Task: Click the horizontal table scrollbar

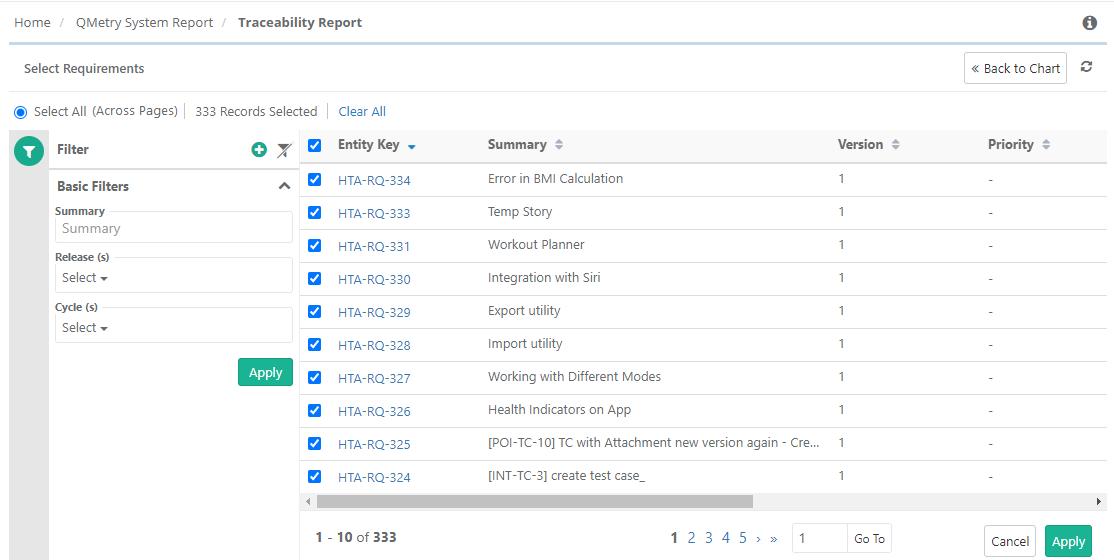Action: (x=535, y=501)
